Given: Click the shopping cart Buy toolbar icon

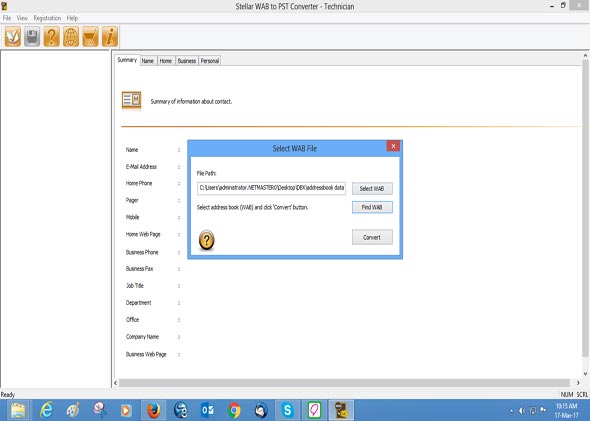Looking at the screenshot, I should pos(90,36).
